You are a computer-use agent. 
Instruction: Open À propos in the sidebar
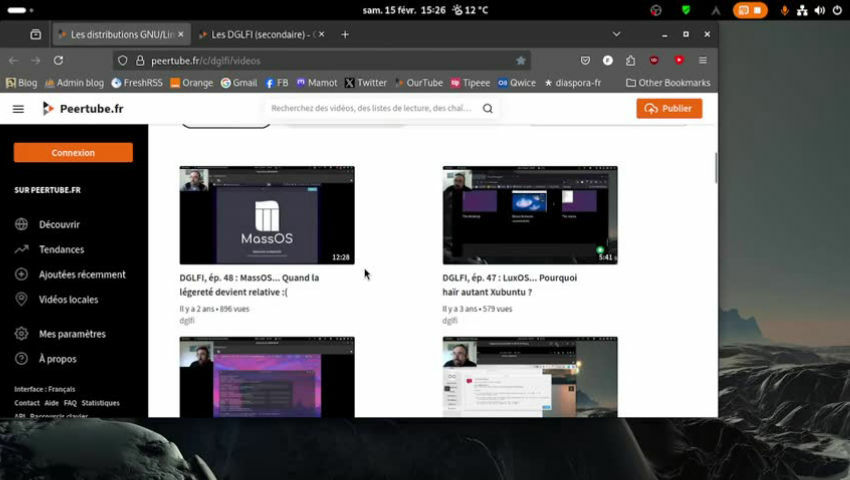(57, 359)
